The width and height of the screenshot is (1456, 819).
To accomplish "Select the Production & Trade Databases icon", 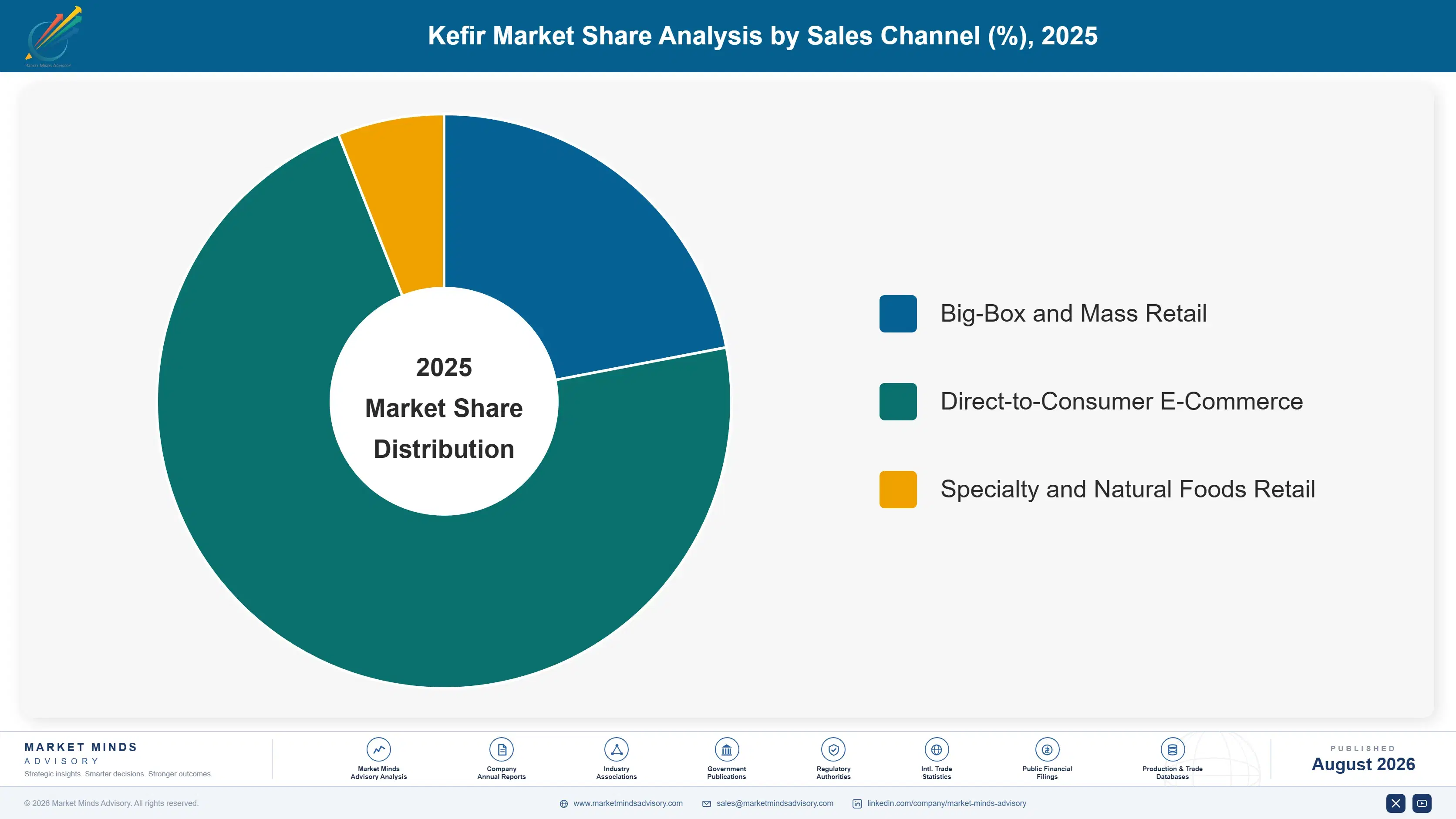I will [x=1172, y=749].
